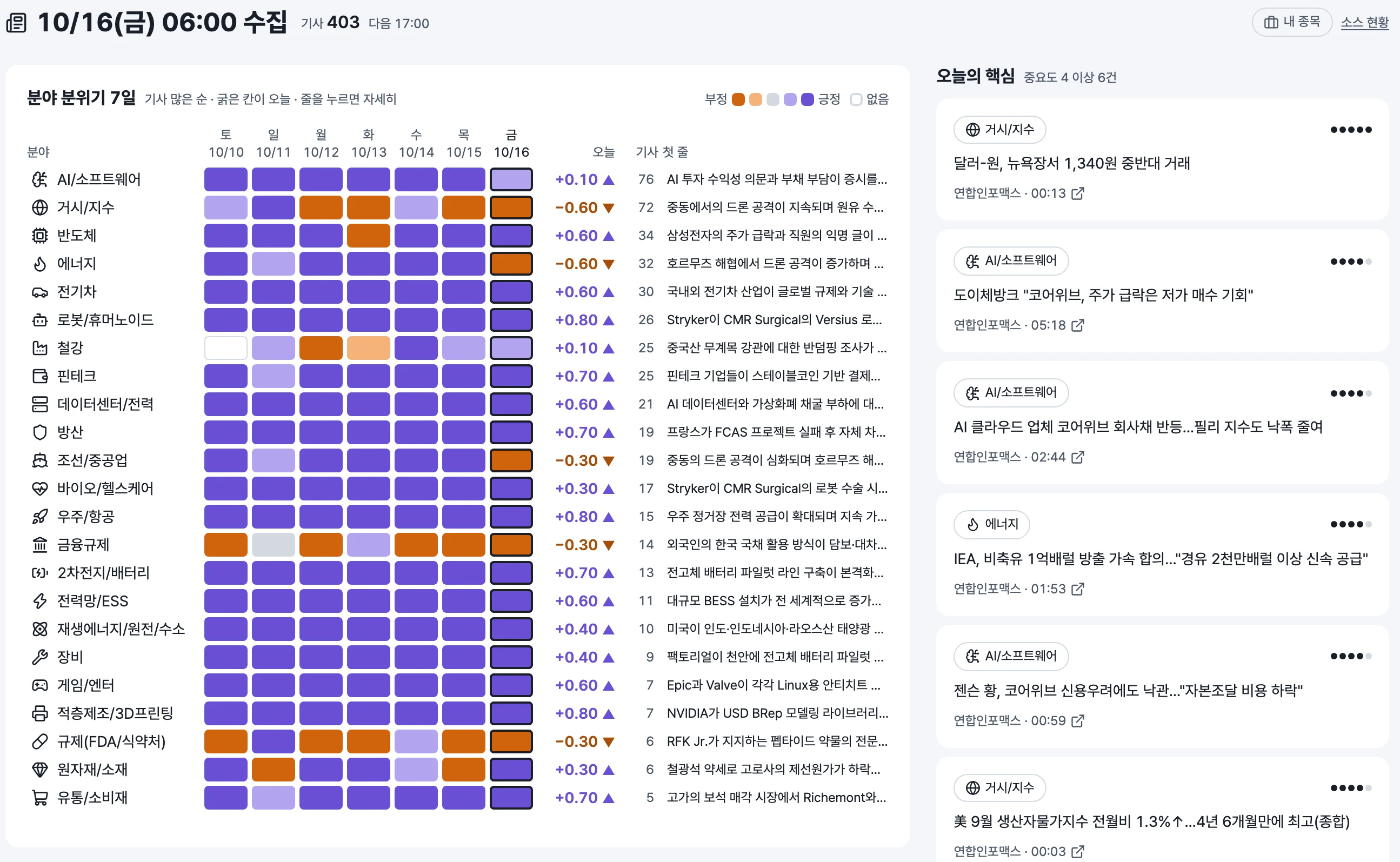1400x862 pixels.
Task: Click the AI/소프트웨어 row brain icon
Action: point(39,179)
